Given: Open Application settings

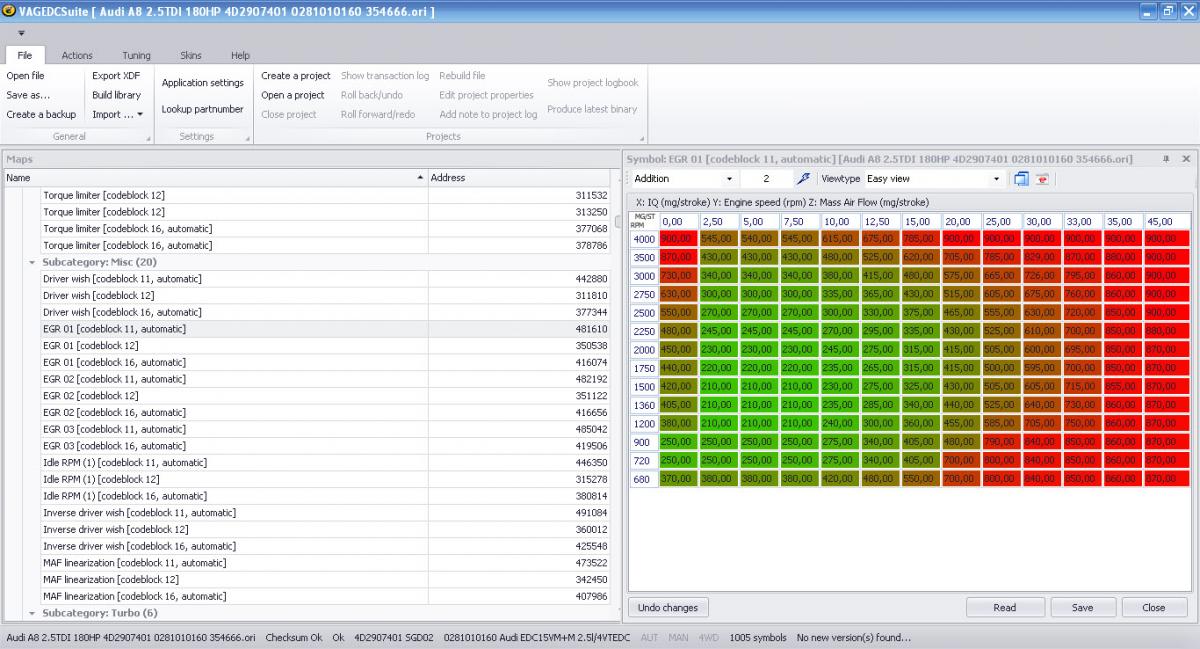Looking at the screenshot, I should (x=203, y=83).
